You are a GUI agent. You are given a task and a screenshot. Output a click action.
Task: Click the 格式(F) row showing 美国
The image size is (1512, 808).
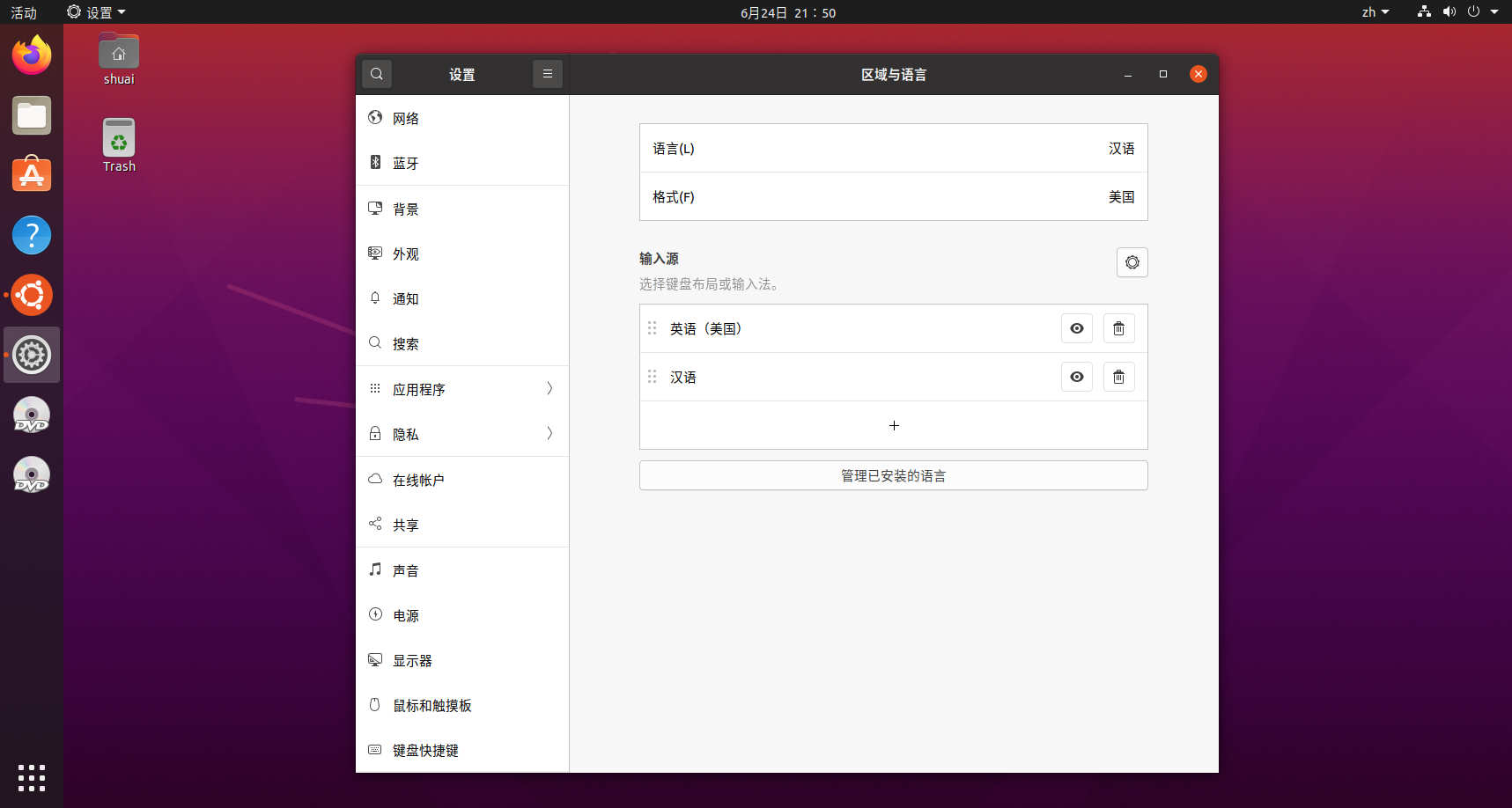[893, 196]
